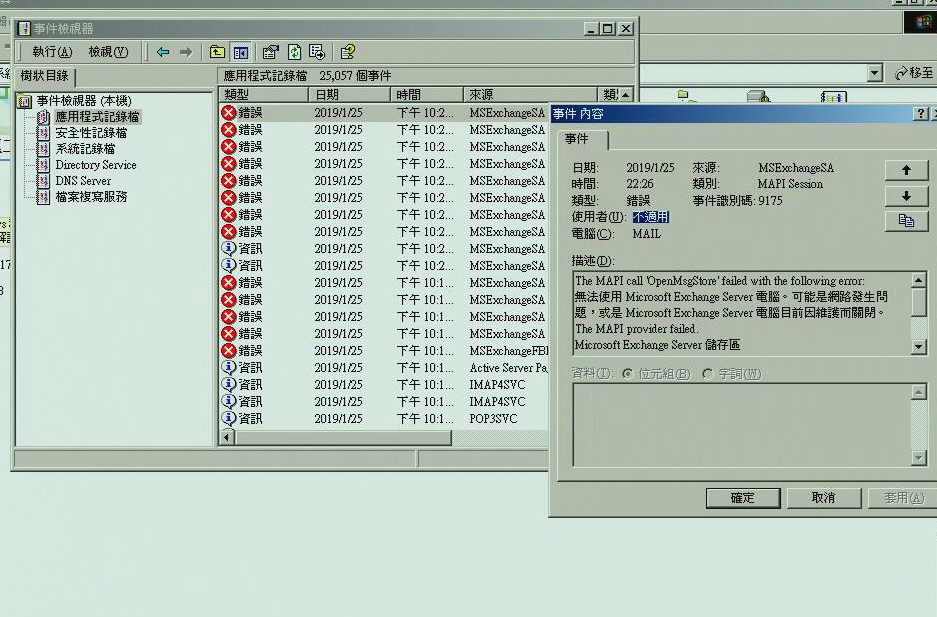Click the error icon of the MSExchangeFBl row
This screenshot has width=937, height=617.
(228, 351)
